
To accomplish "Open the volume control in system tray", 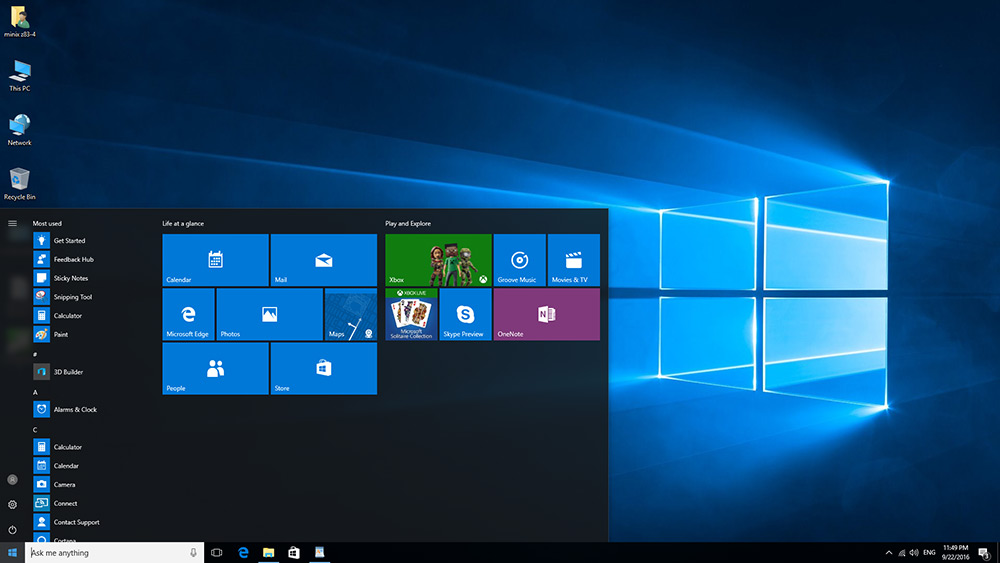I will point(914,552).
